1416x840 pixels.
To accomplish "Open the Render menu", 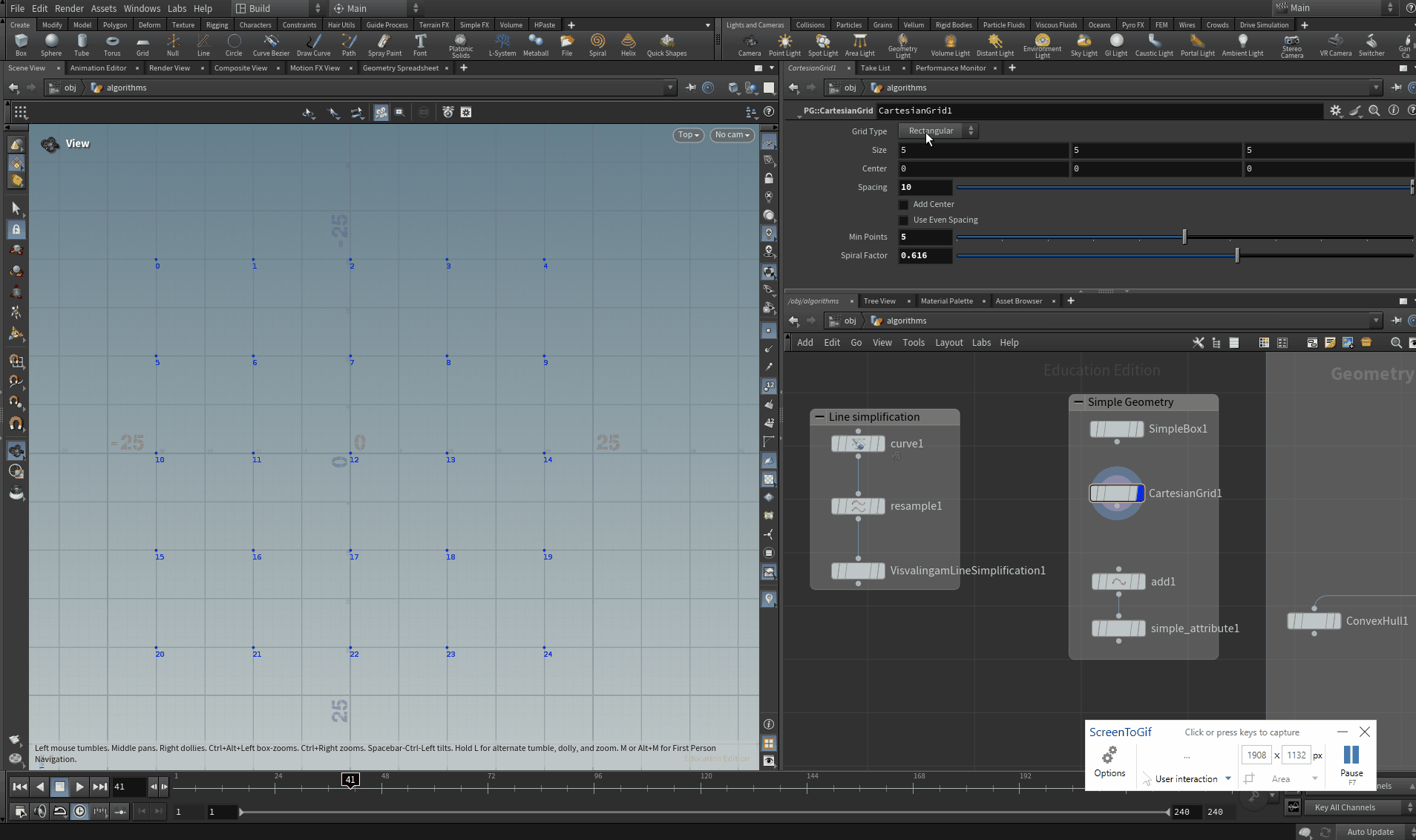I will coord(69,8).
